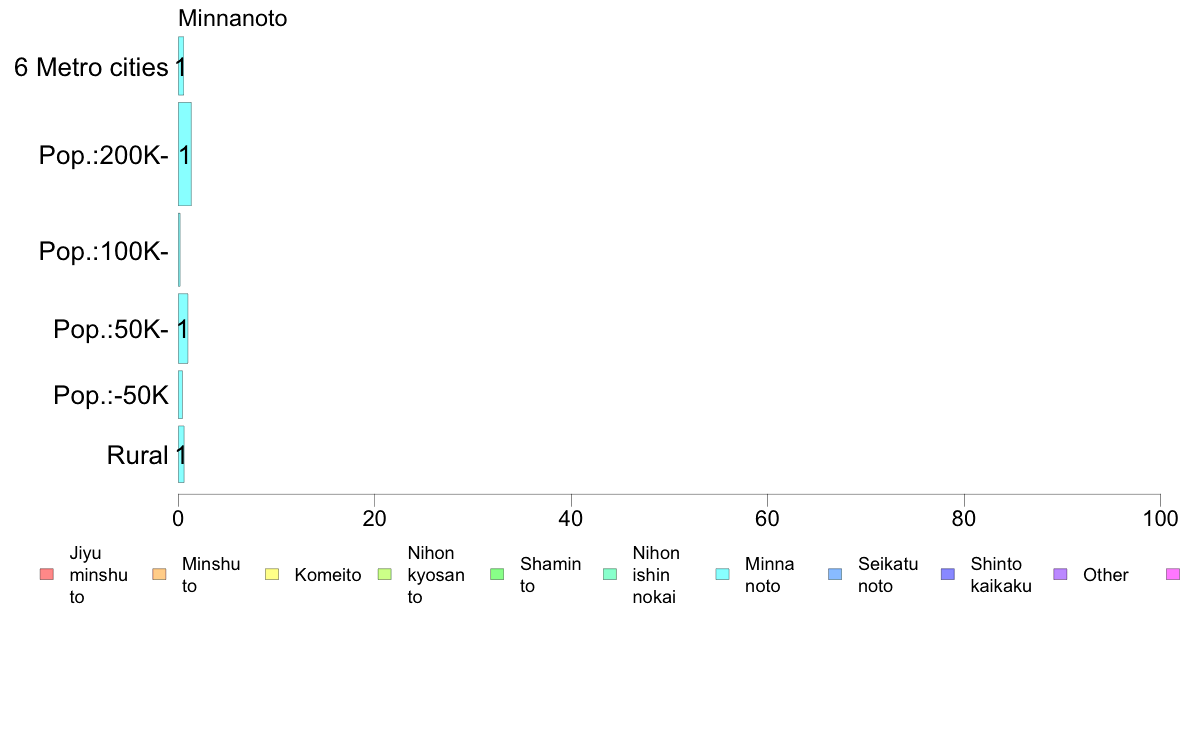Click the Jiyu minshu to red legend swatch
The image size is (1188, 736).
point(47,575)
